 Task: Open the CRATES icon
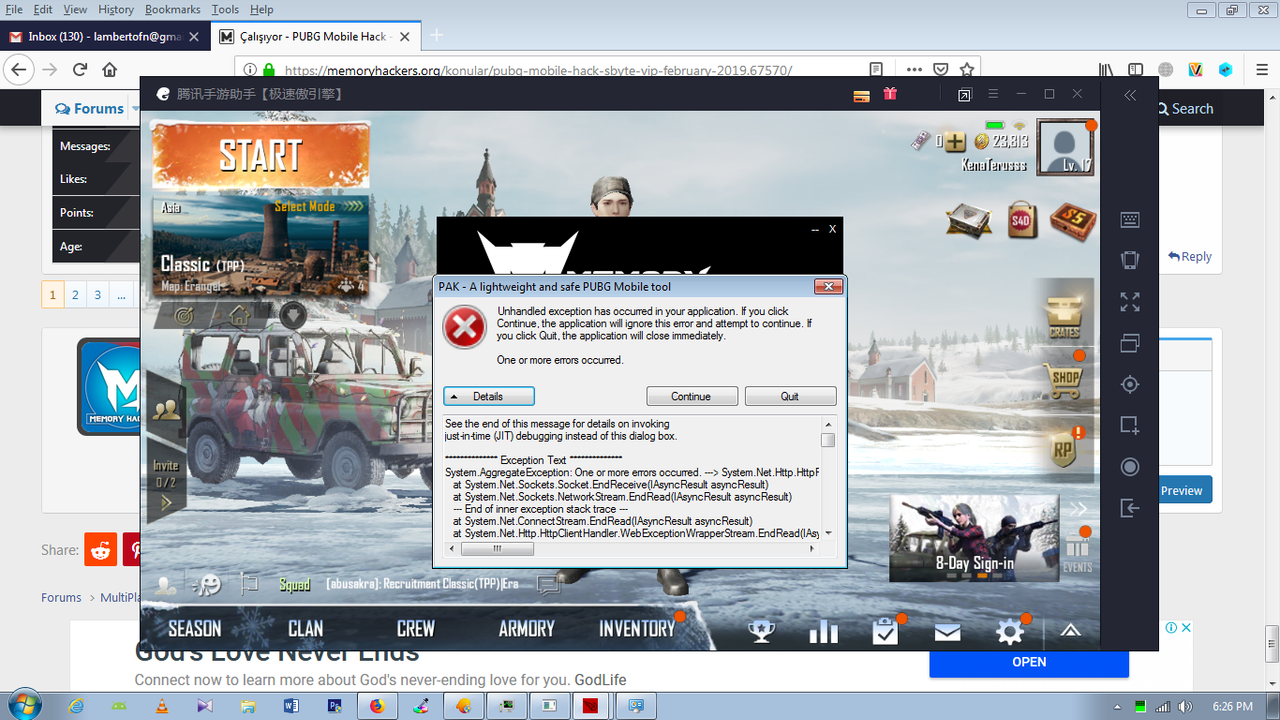[1064, 318]
